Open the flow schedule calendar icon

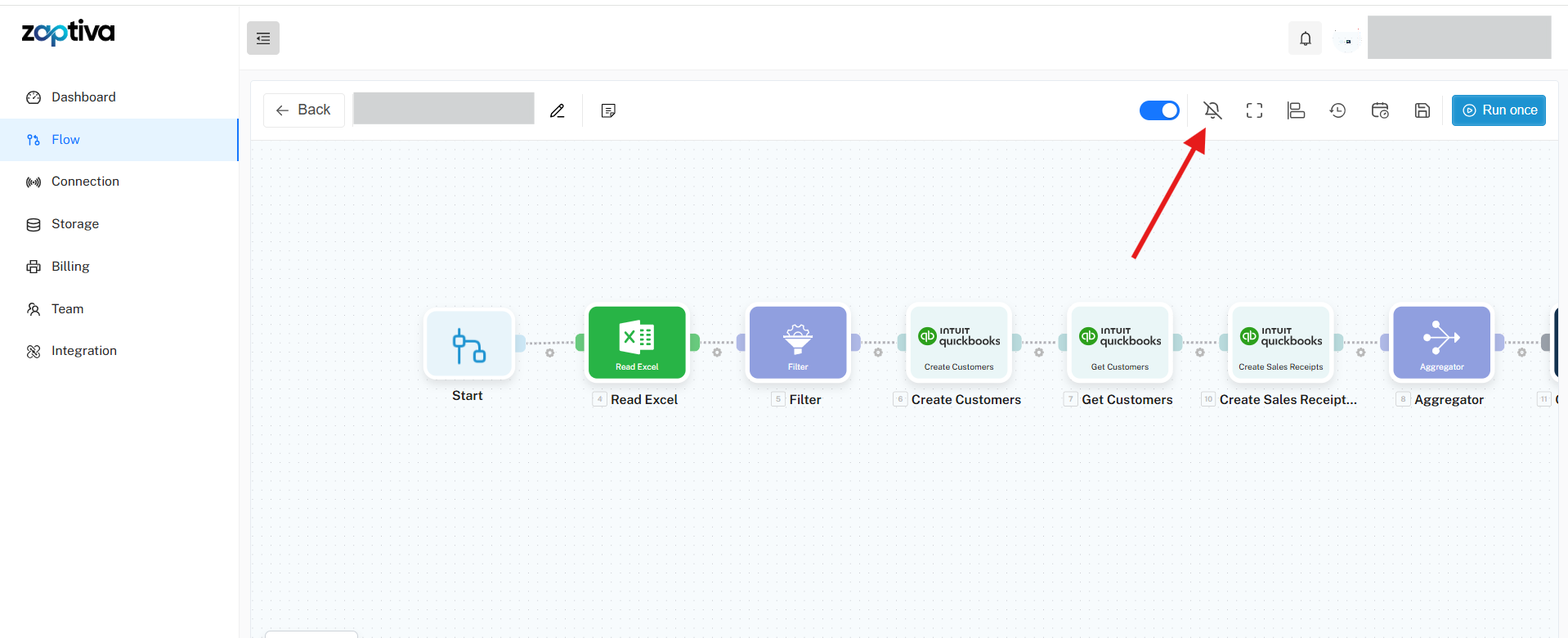pos(1380,110)
